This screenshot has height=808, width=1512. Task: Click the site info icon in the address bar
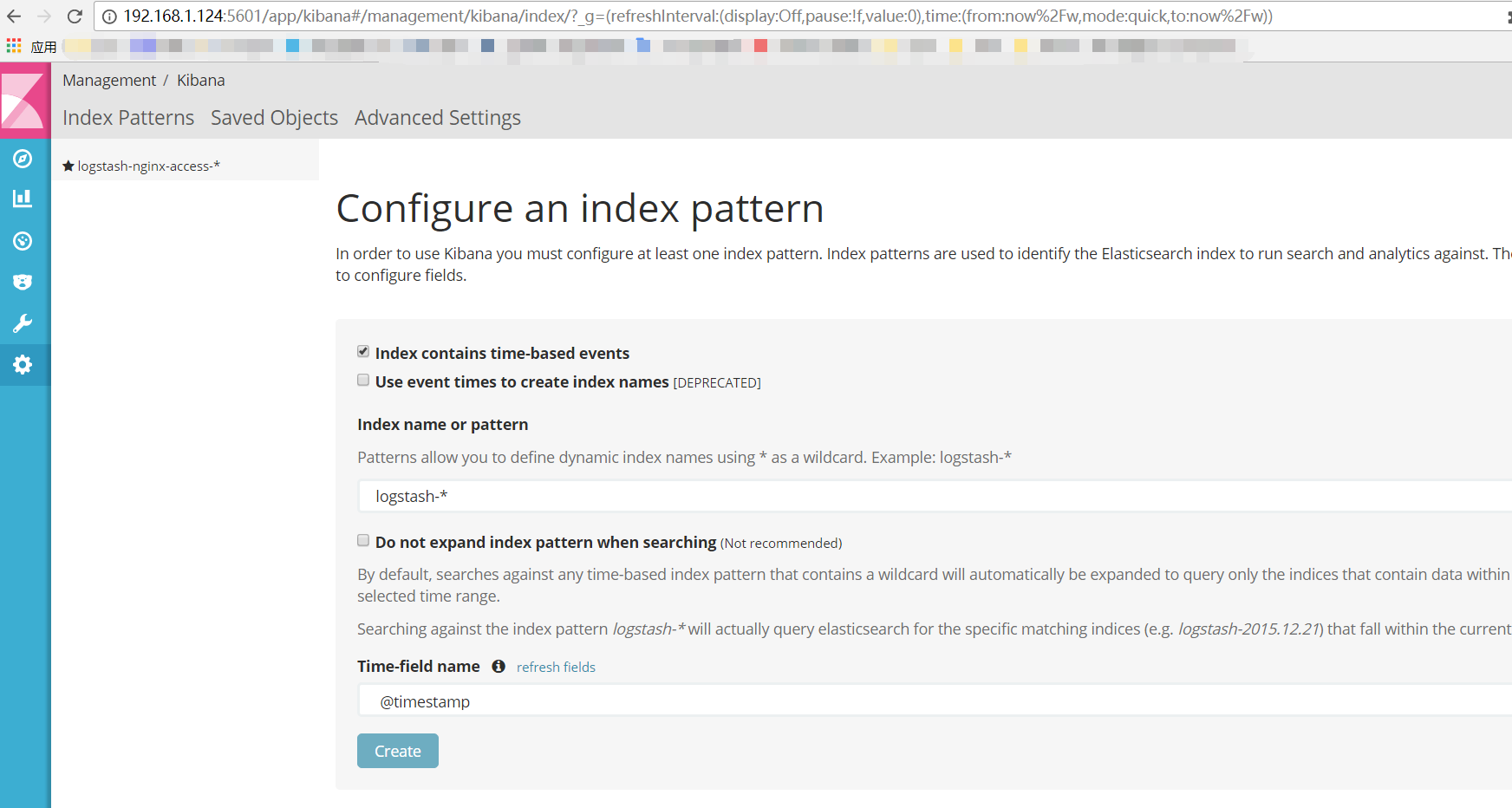109,16
